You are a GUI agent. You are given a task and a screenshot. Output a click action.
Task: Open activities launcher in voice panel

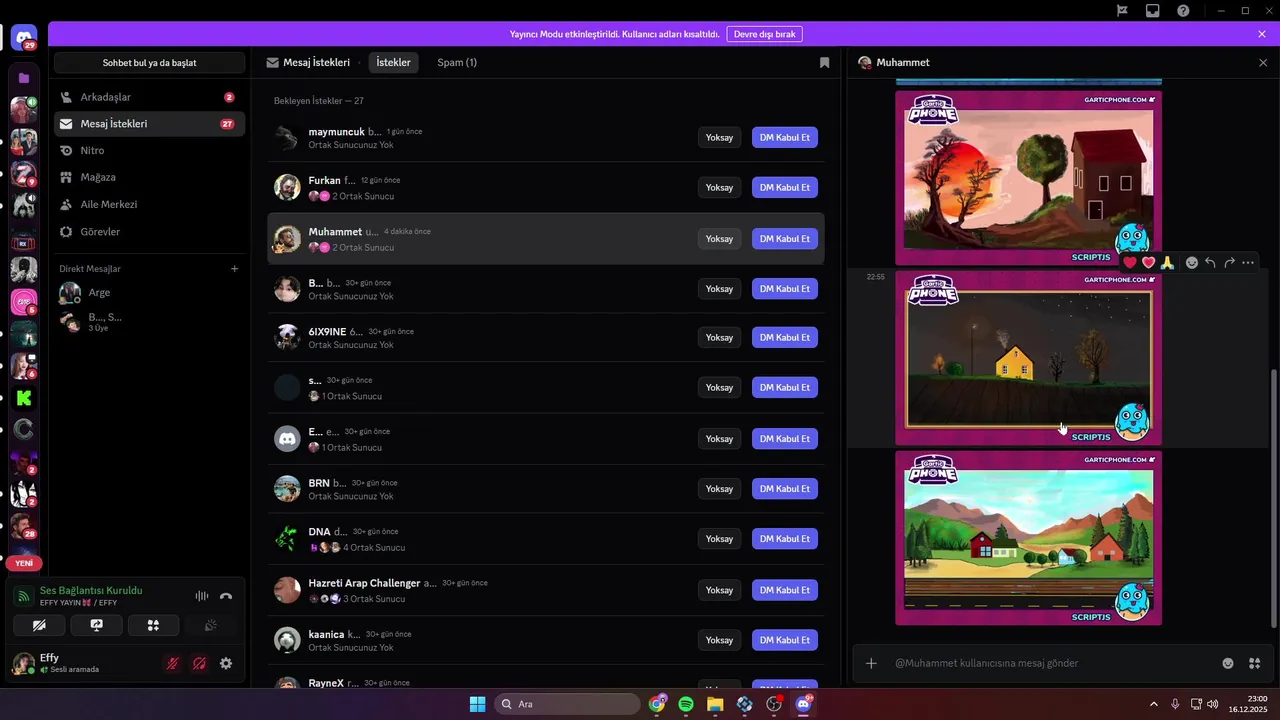[154, 625]
